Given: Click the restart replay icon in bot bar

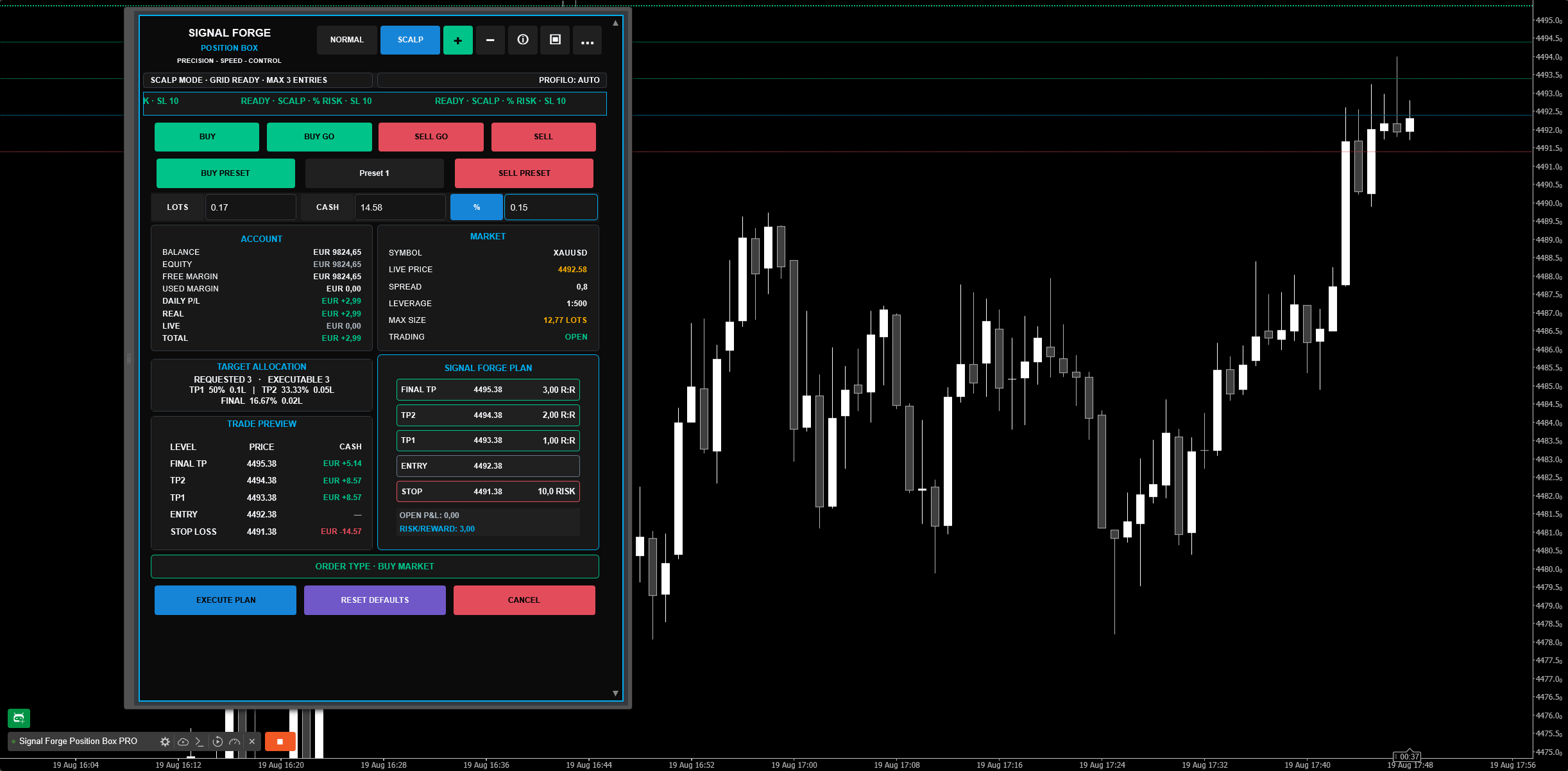Looking at the screenshot, I should (x=217, y=741).
